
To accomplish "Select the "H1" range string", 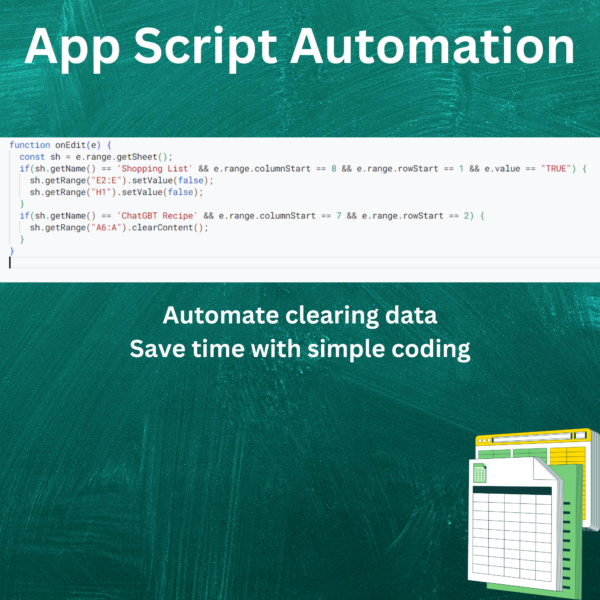I will click(x=101, y=192).
